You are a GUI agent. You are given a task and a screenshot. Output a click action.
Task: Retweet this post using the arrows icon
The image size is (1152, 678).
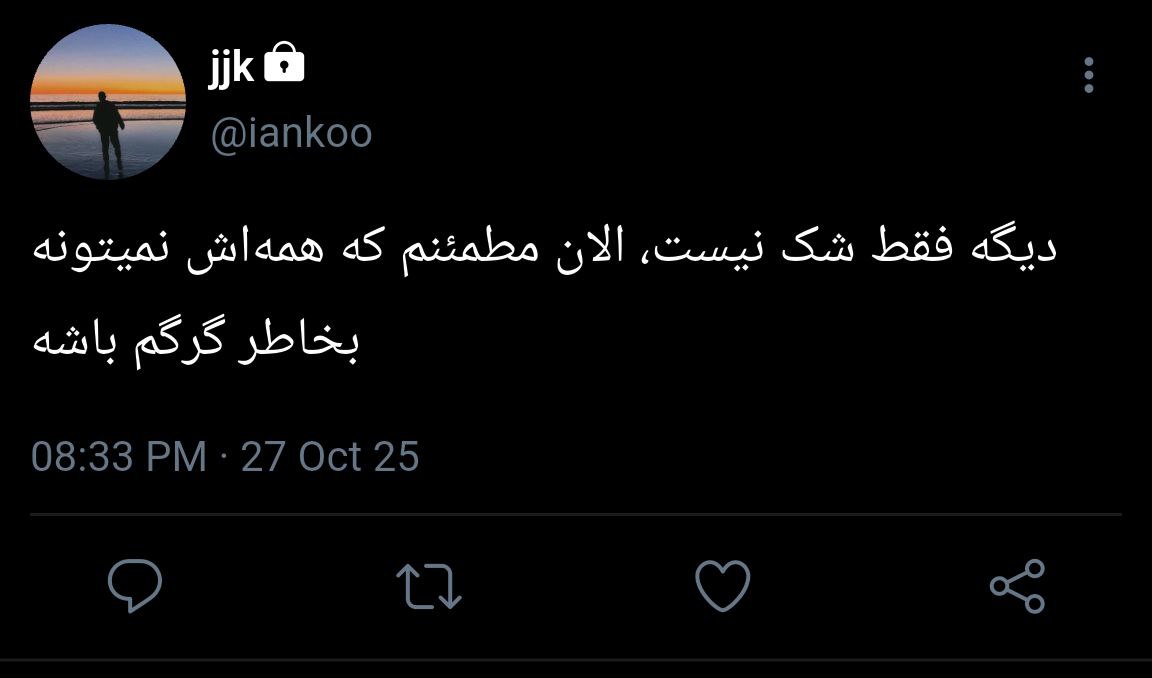tap(429, 586)
